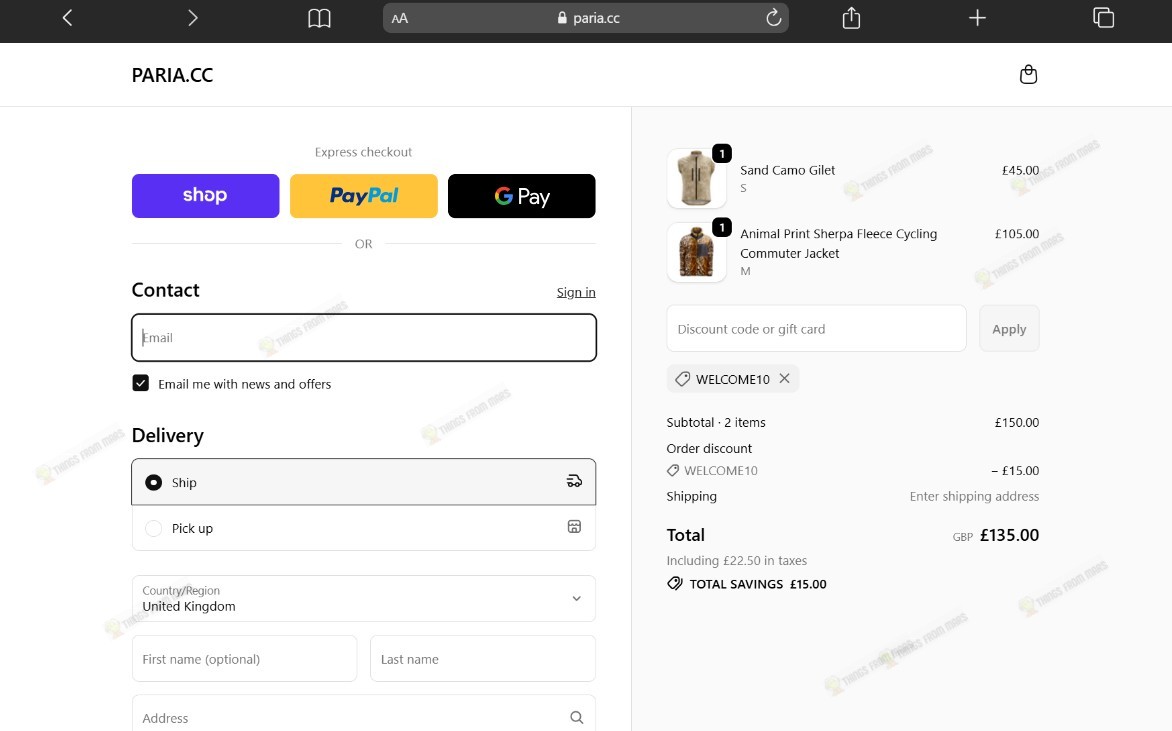
Task: Select the Ship delivery radio option
Action: tap(153, 483)
